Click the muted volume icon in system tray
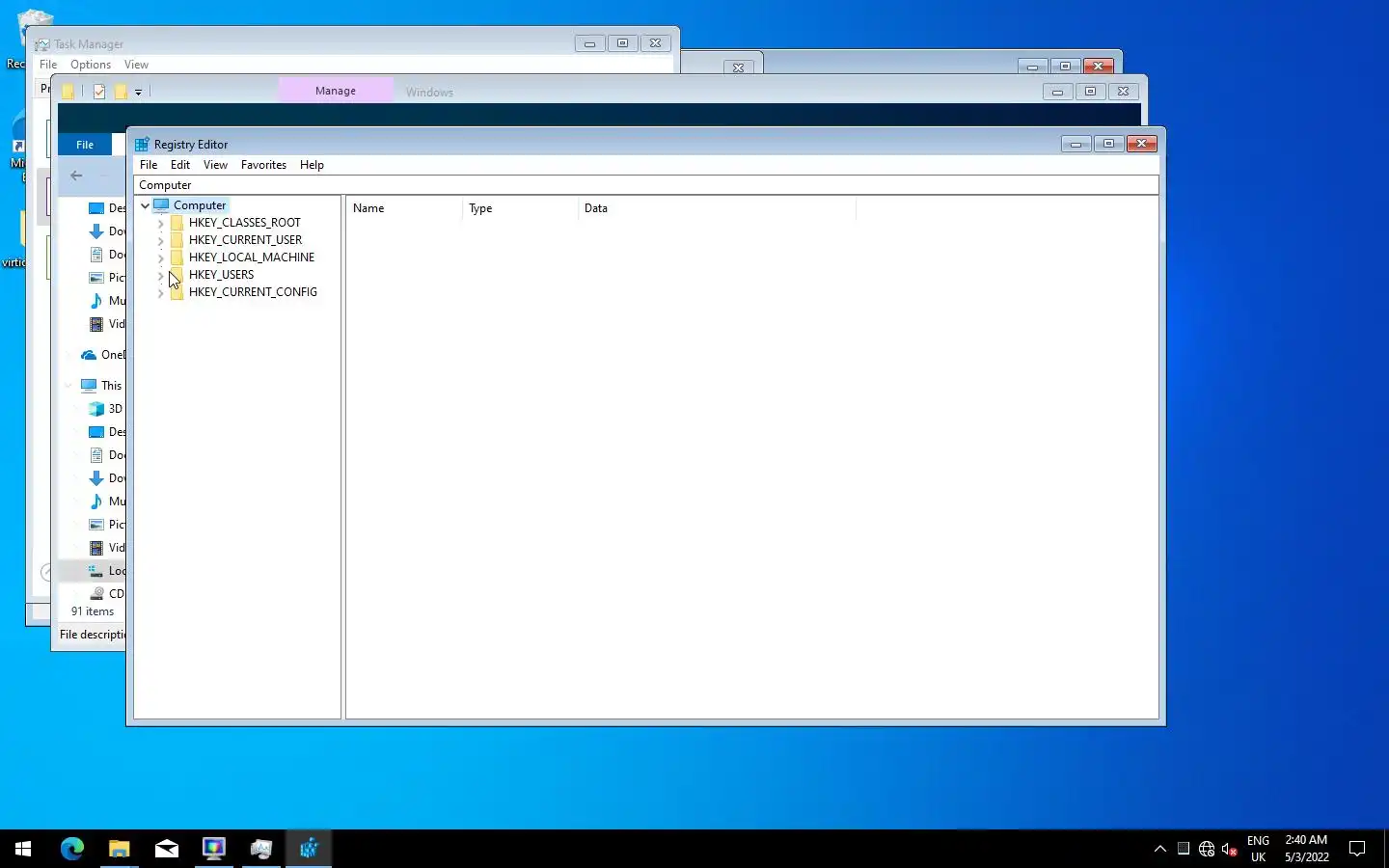Viewport: 1389px width, 868px height. coord(1230,850)
